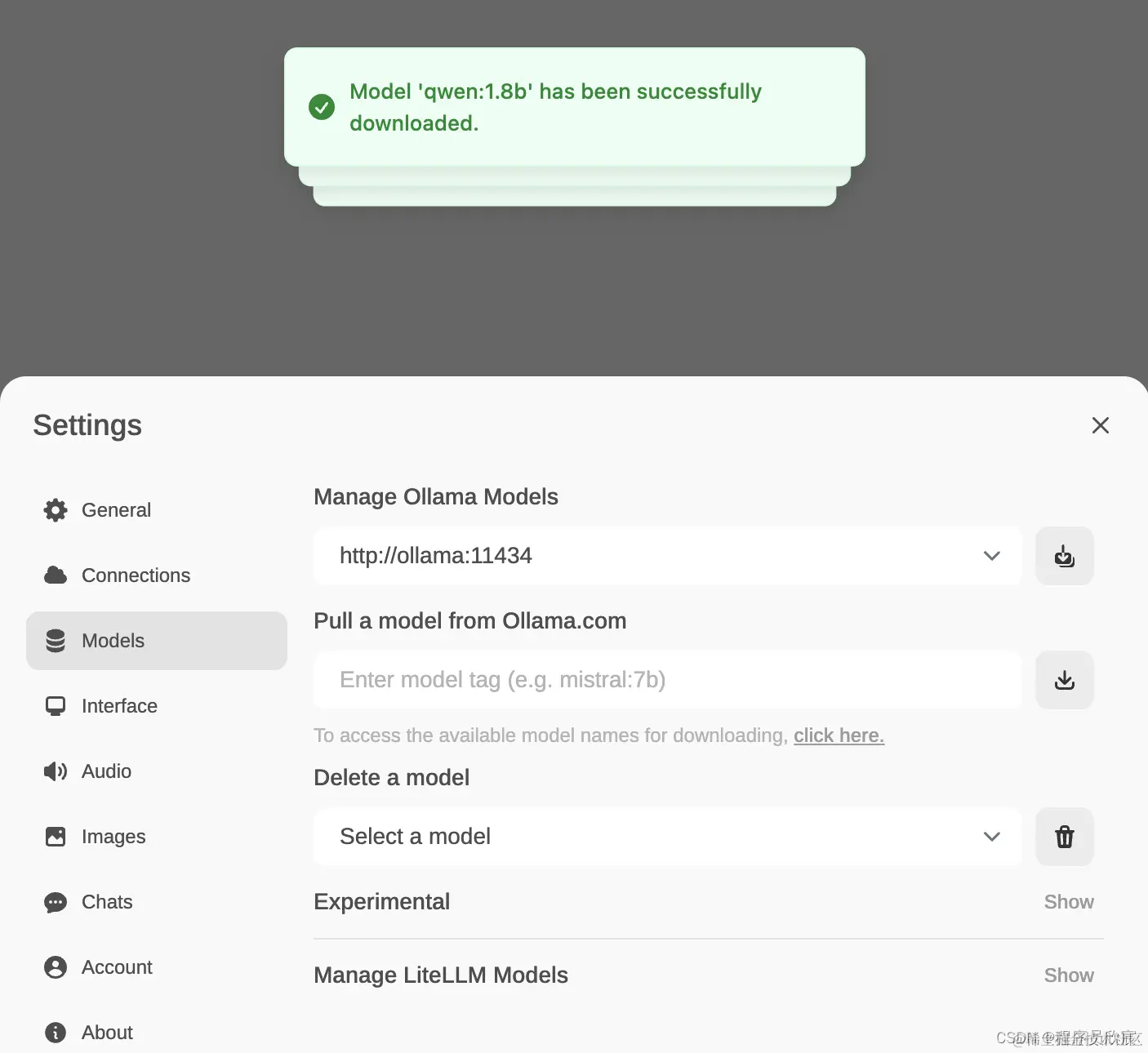1148x1053 pixels.
Task: Close the Settings dialog
Action: 1101,425
